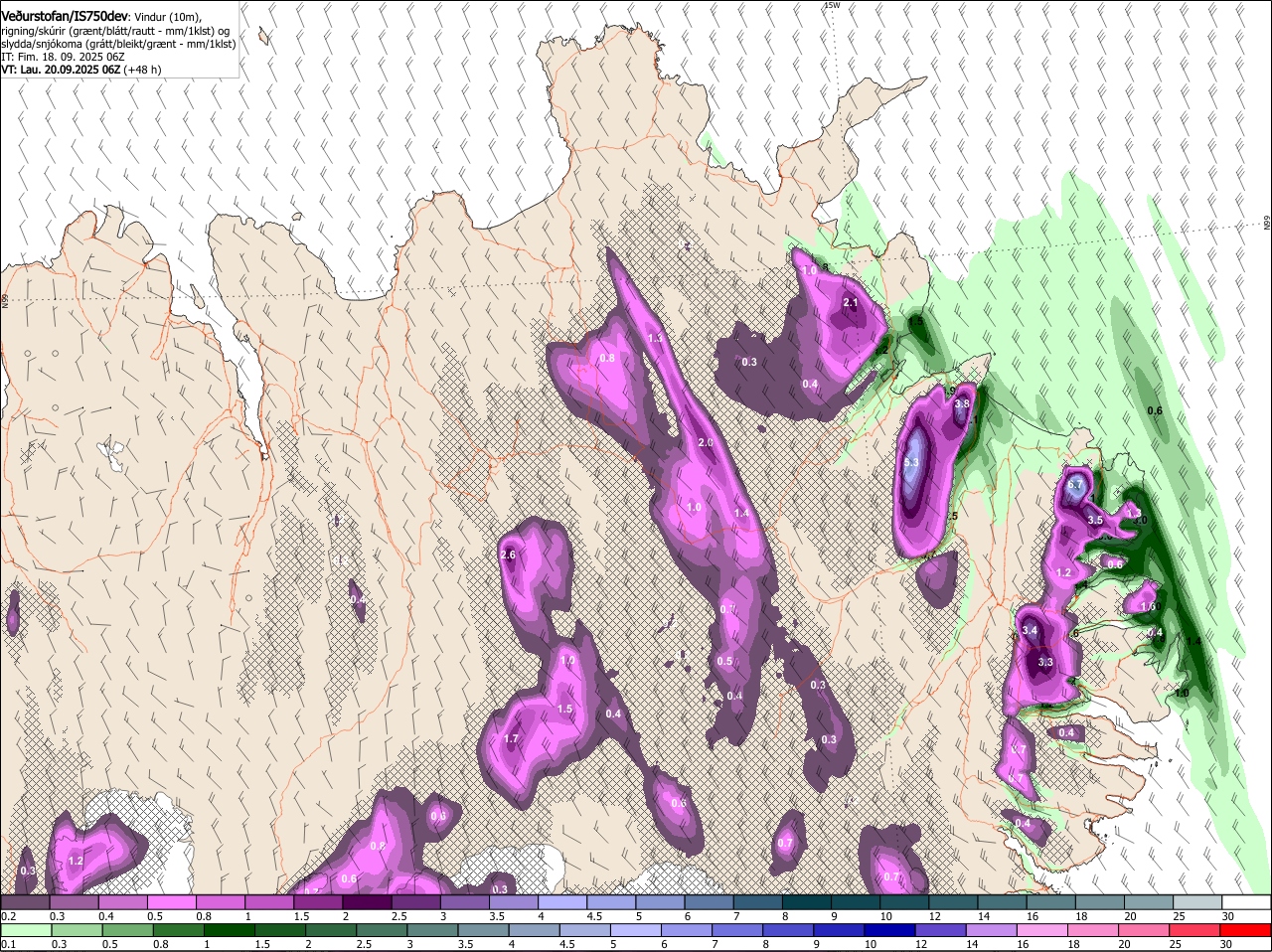Click the 0.2 swatch in the upper purple legend row
Screen dimensions: 1272x952
point(25,902)
